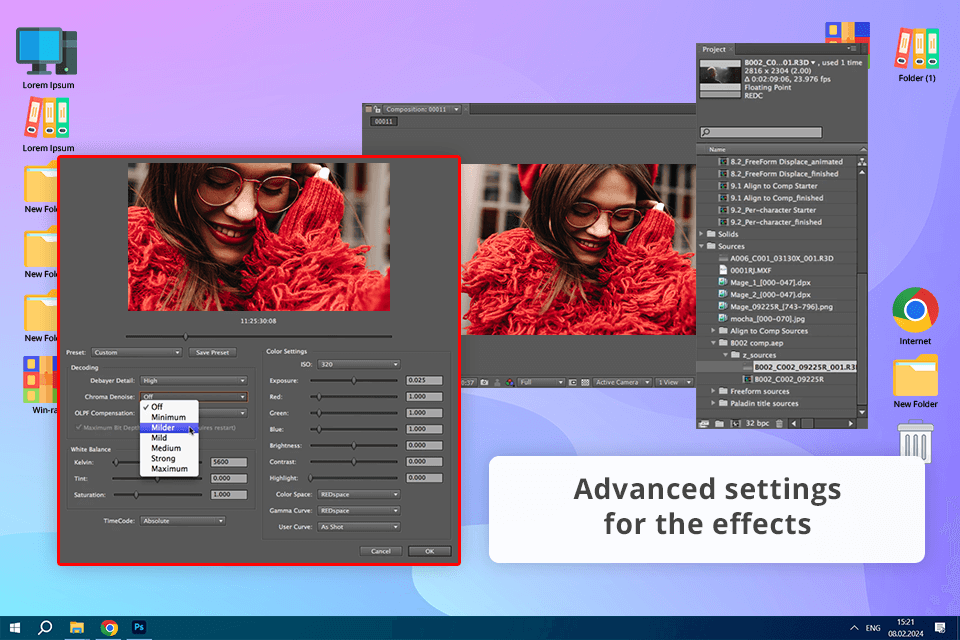Click the Project panel search field
The width and height of the screenshot is (960, 640).
761,132
